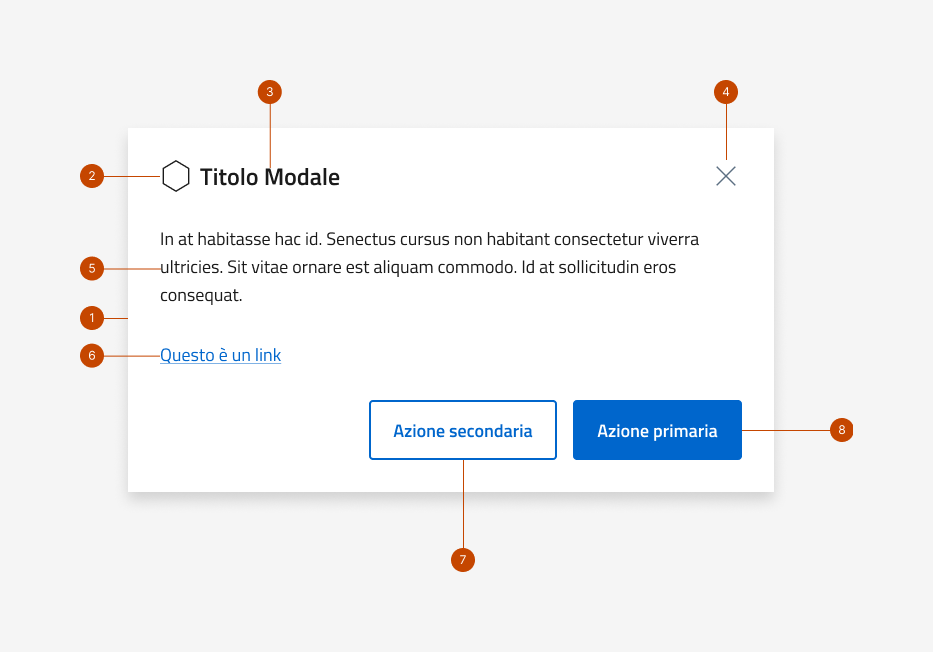Close the modal with the X icon

[x=726, y=176]
